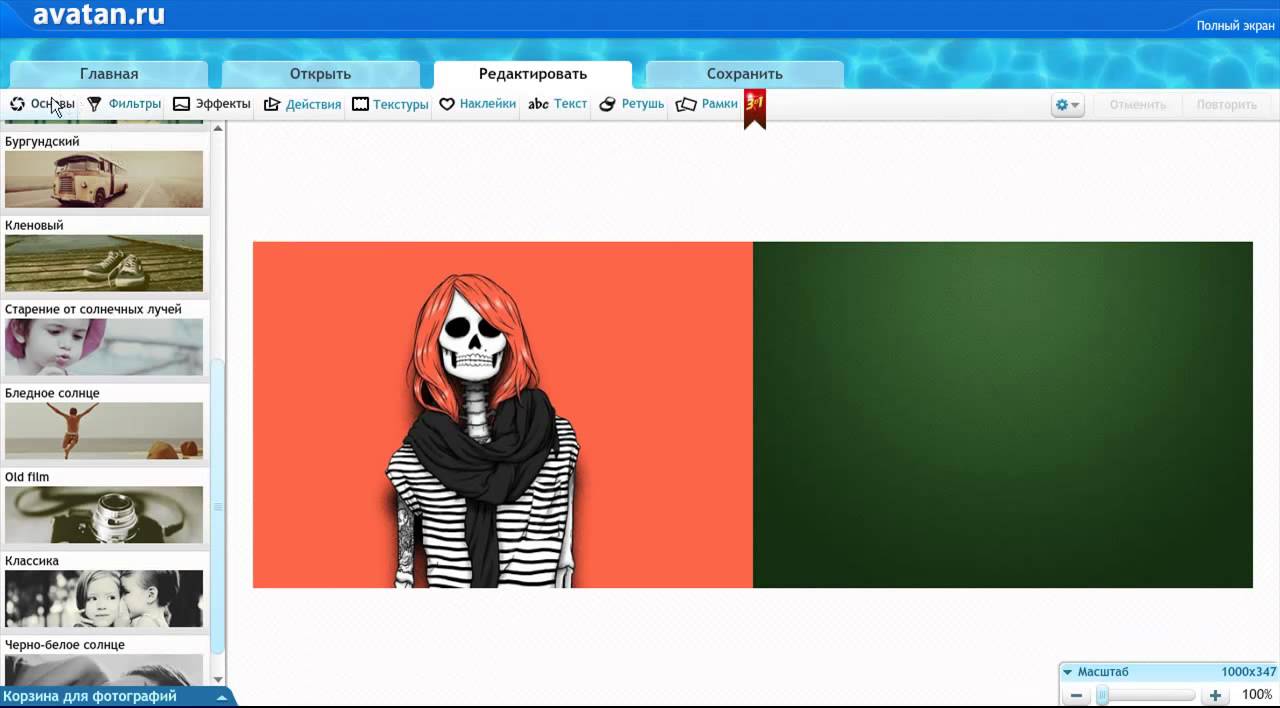Image resolution: width=1280 pixels, height=708 pixels.
Task: Click the Повторить redo button
Action: tap(1227, 105)
